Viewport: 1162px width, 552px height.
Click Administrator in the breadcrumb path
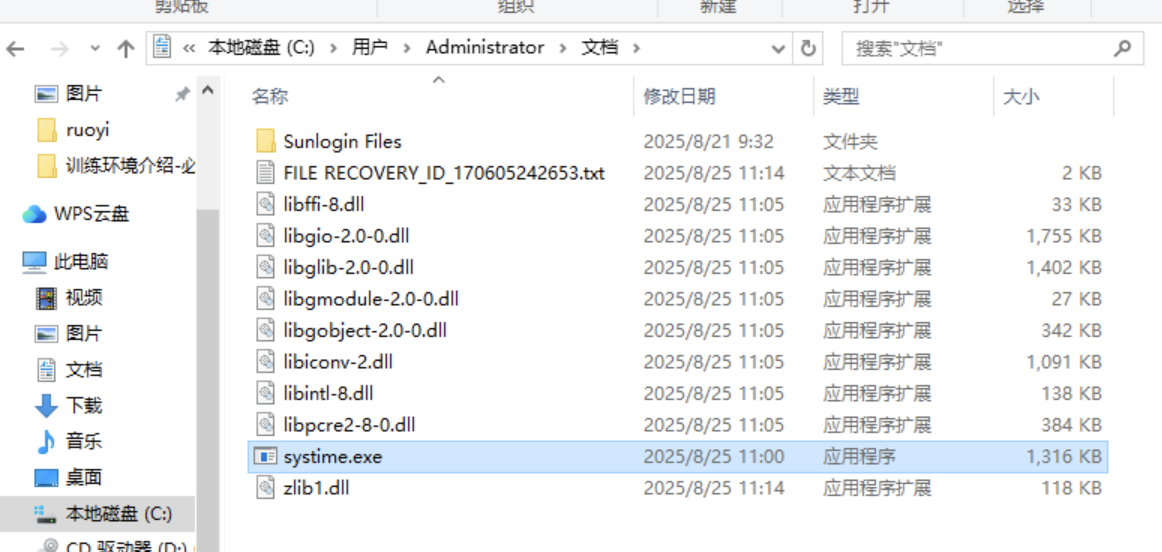485,48
